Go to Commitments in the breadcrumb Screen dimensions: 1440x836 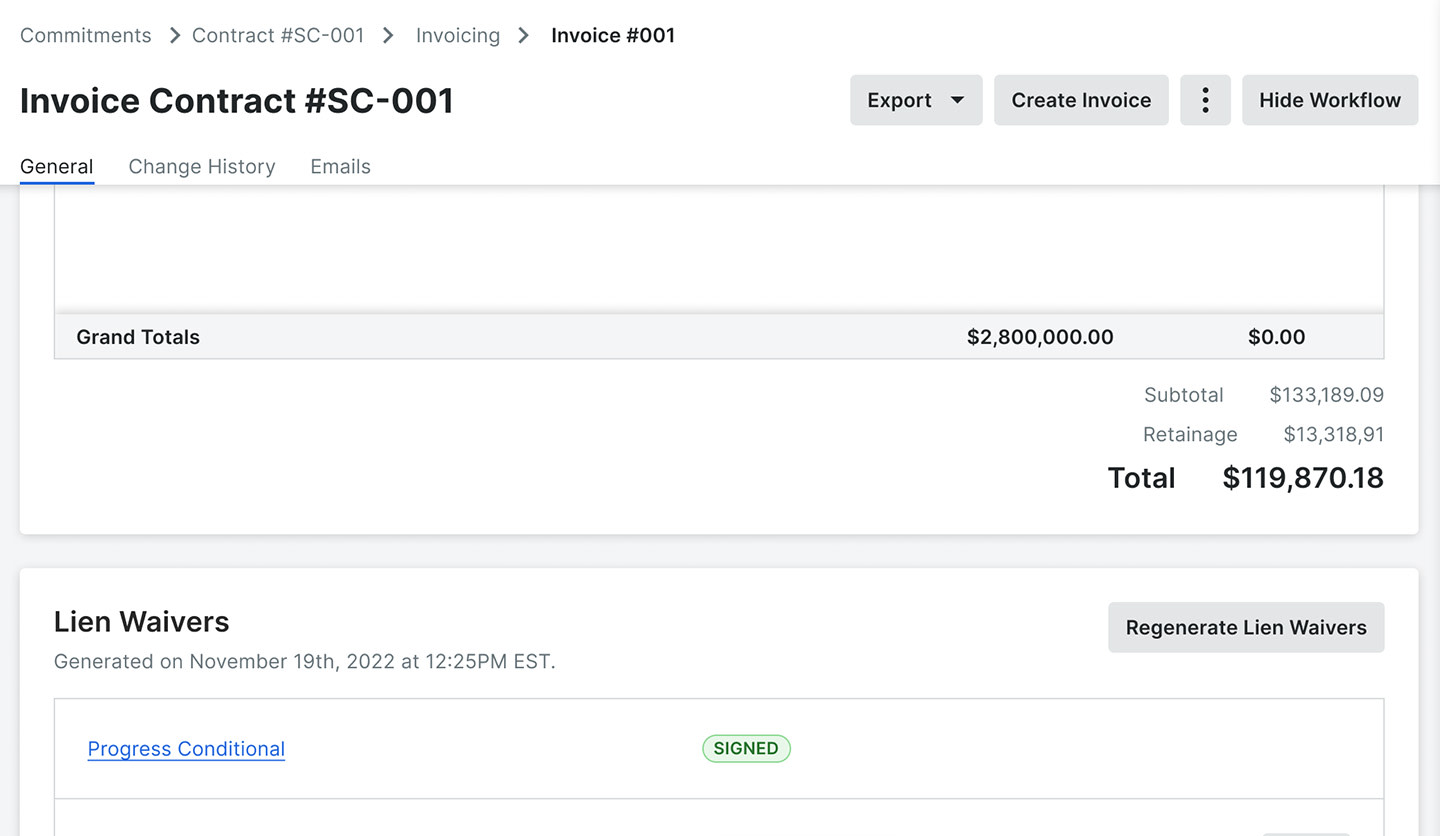point(86,36)
